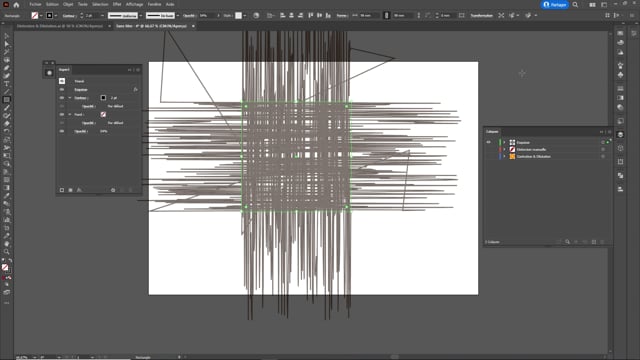The image size is (640, 360).
Task: Select the Type tool
Action: tap(7, 84)
